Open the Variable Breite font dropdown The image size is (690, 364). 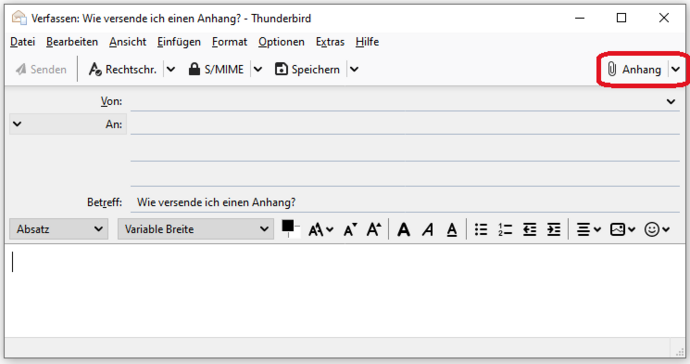[x=196, y=229]
